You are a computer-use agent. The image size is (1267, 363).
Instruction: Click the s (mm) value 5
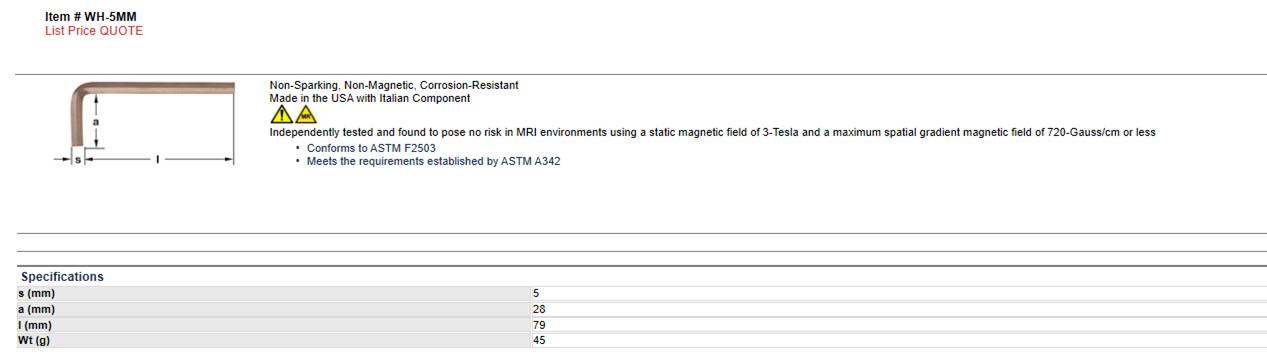[536, 293]
